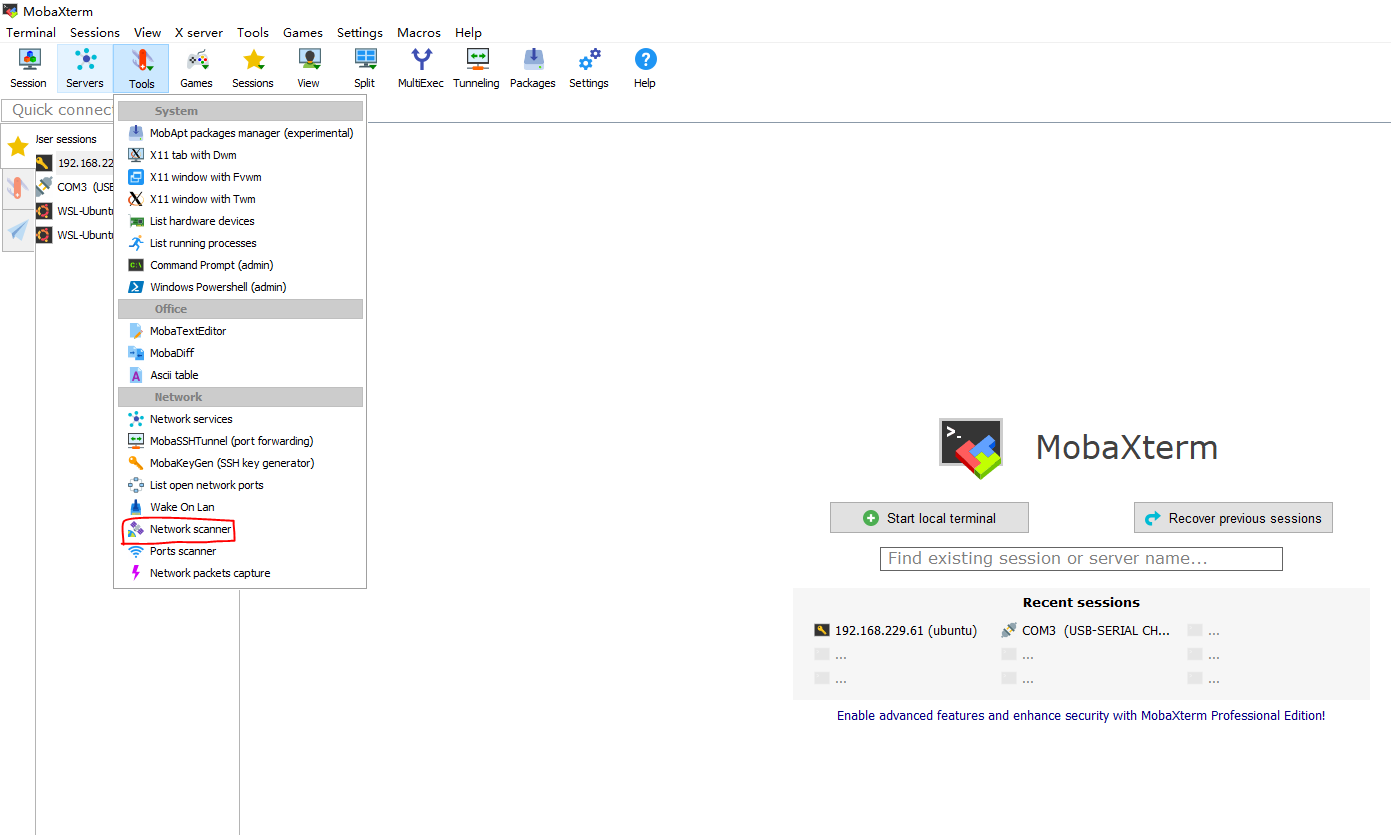
Task: Choose Wake On Lan
Action: (x=240, y=507)
